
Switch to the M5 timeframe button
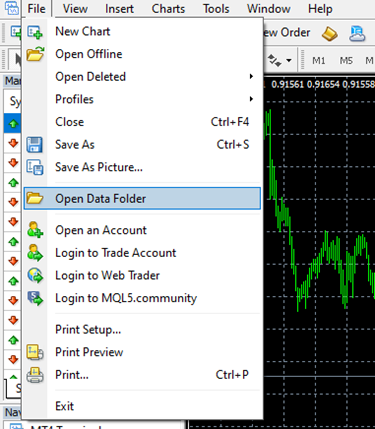click(346, 61)
